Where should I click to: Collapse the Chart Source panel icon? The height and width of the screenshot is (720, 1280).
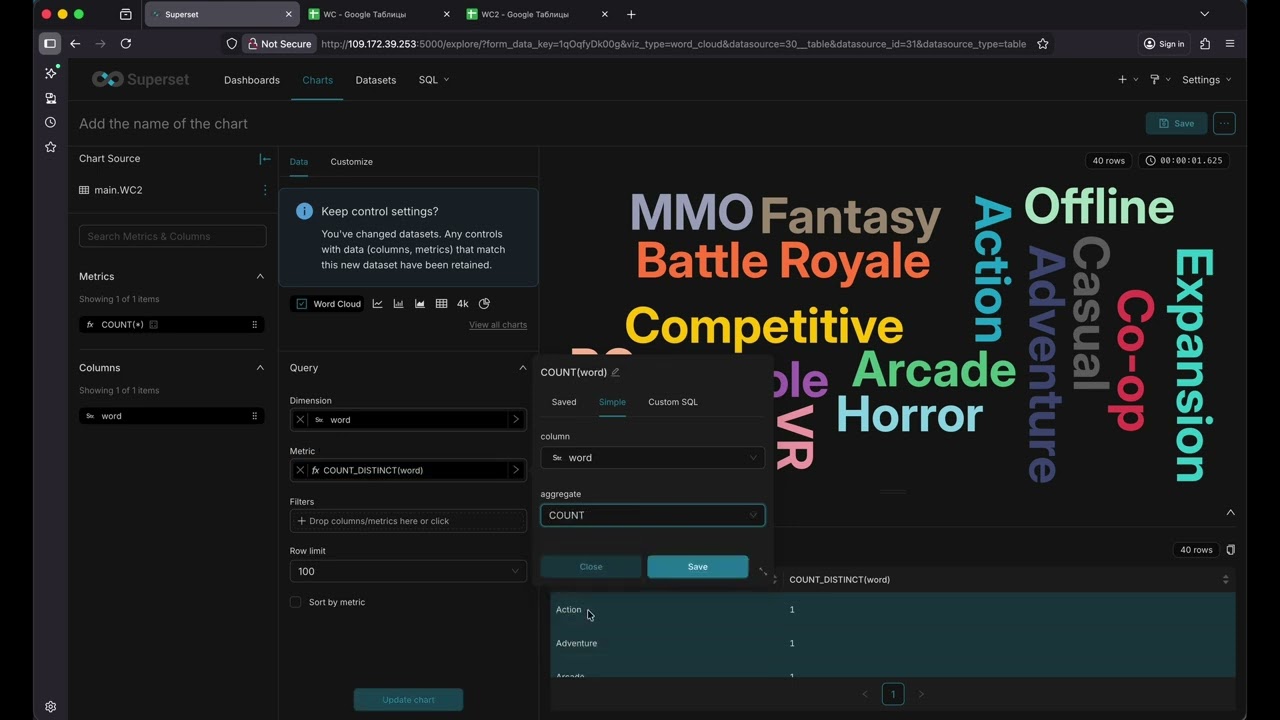coord(265,159)
